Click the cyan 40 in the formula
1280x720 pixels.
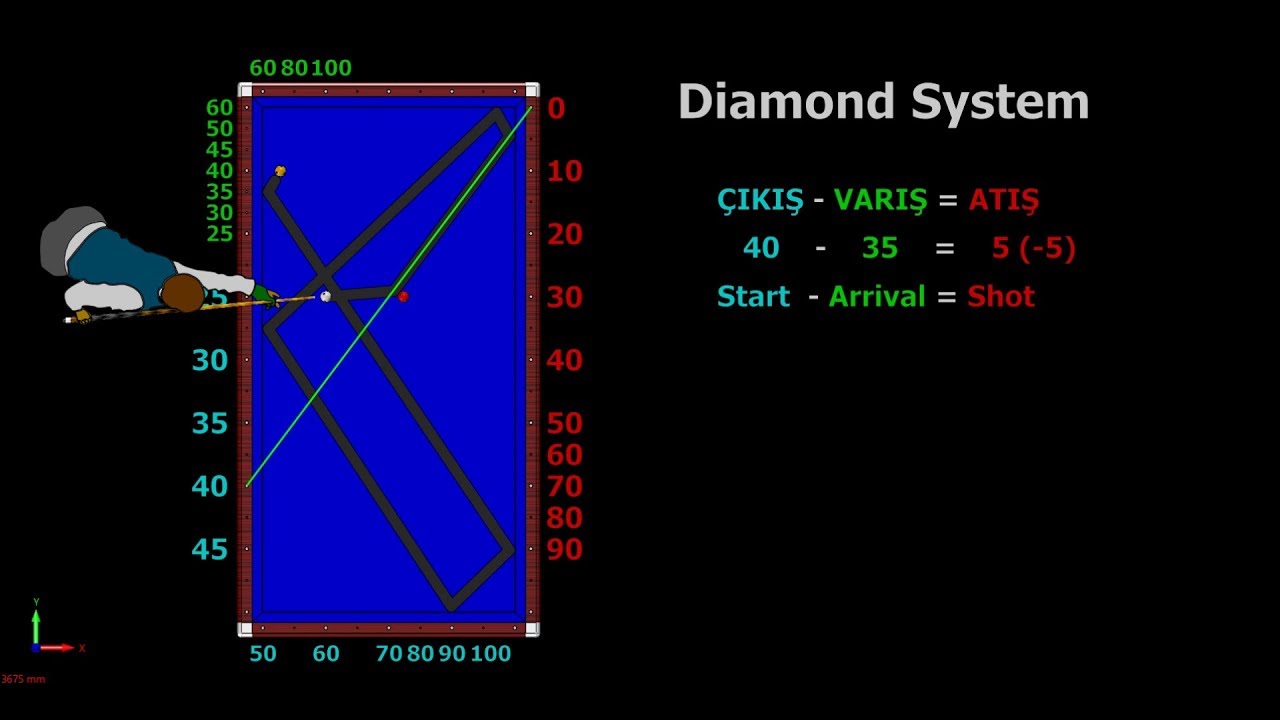[x=761, y=248]
